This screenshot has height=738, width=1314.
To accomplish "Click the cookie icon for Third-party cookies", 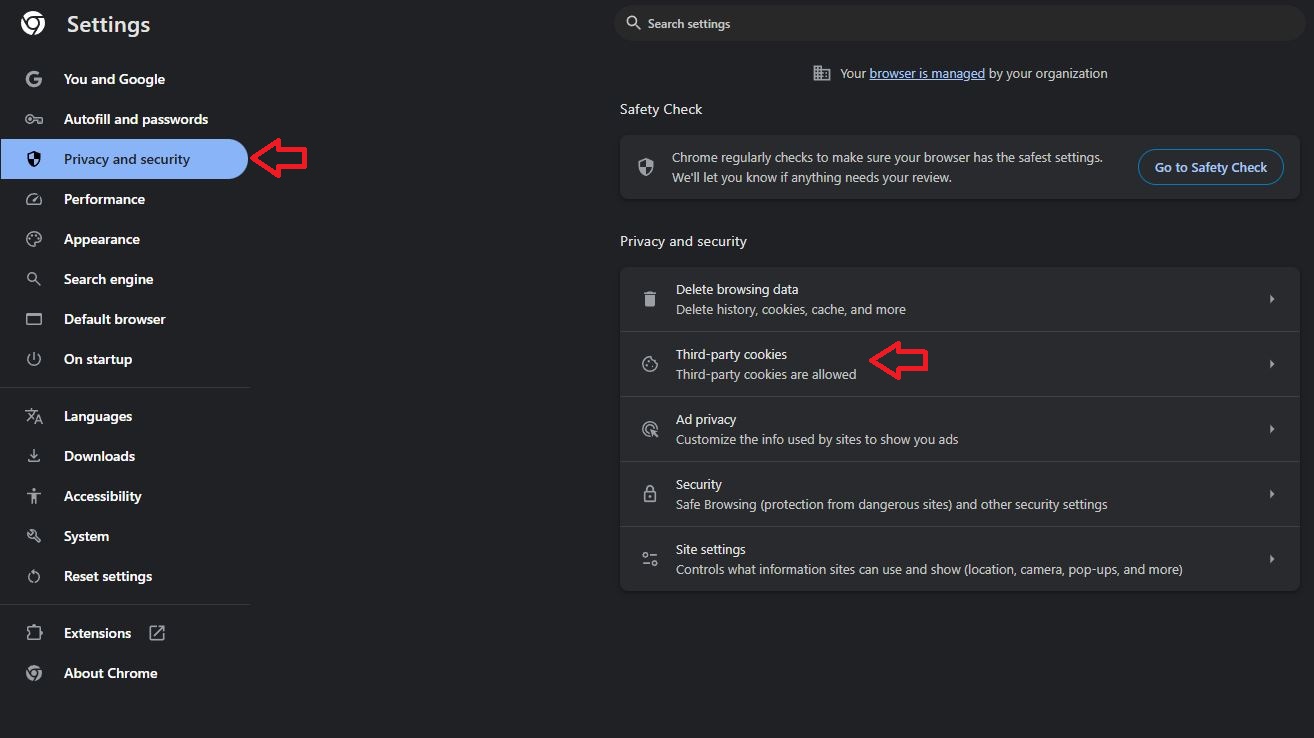I will click(650, 364).
